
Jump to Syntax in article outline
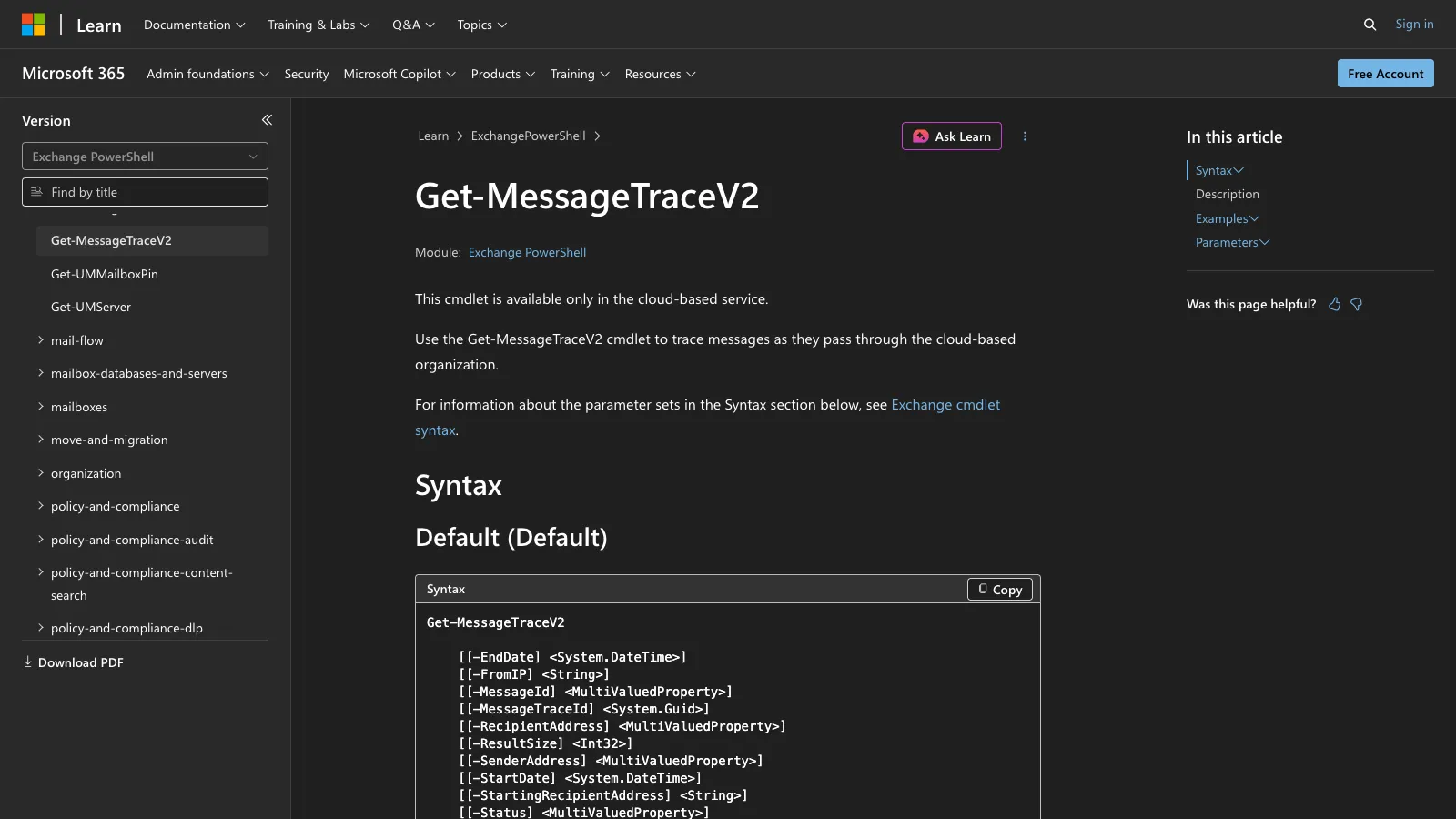pos(1219,170)
